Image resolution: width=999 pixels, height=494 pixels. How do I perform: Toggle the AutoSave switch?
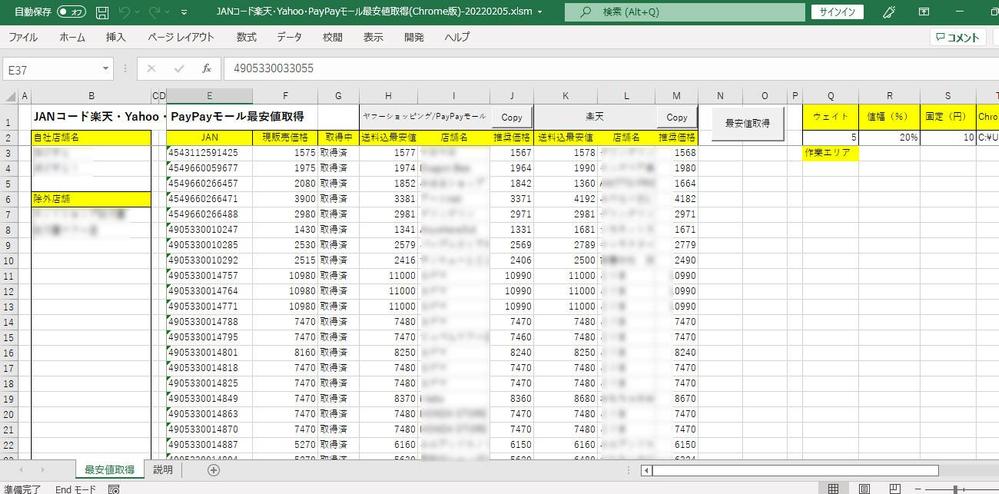coord(71,12)
